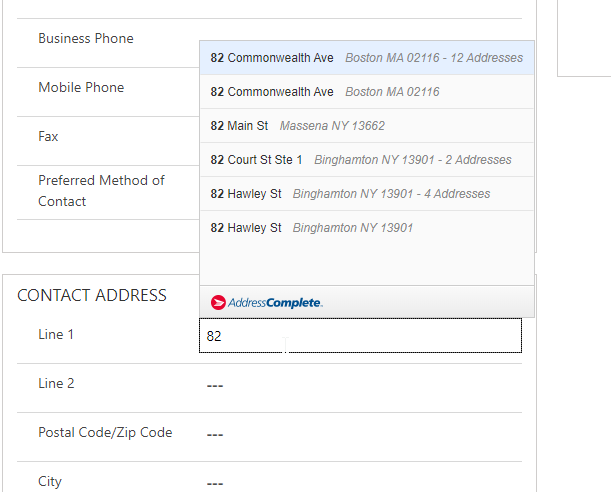Select single 82 Hawley St Binghamton entry

(x=366, y=228)
